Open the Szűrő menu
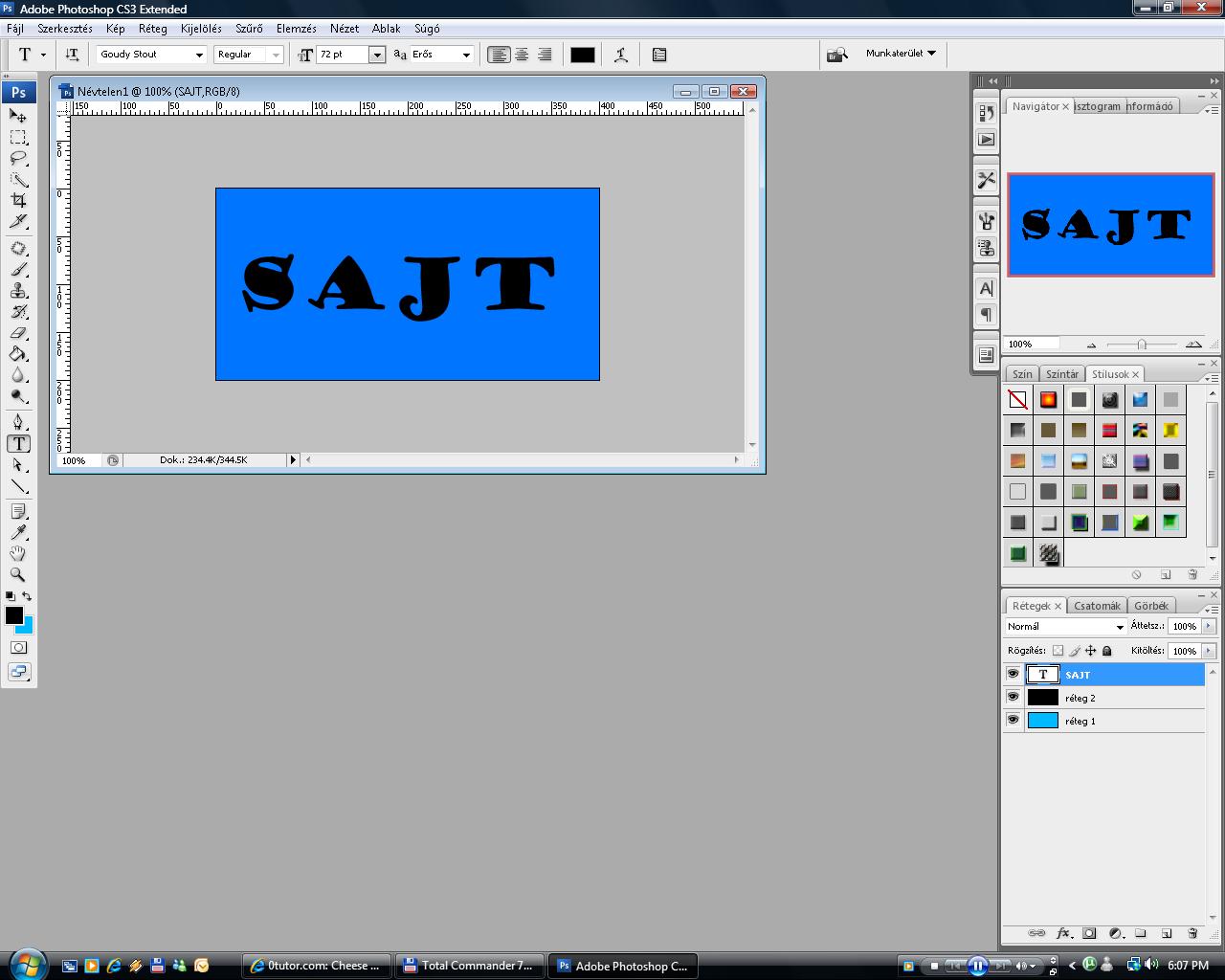The image size is (1225, 980). pos(249,29)
